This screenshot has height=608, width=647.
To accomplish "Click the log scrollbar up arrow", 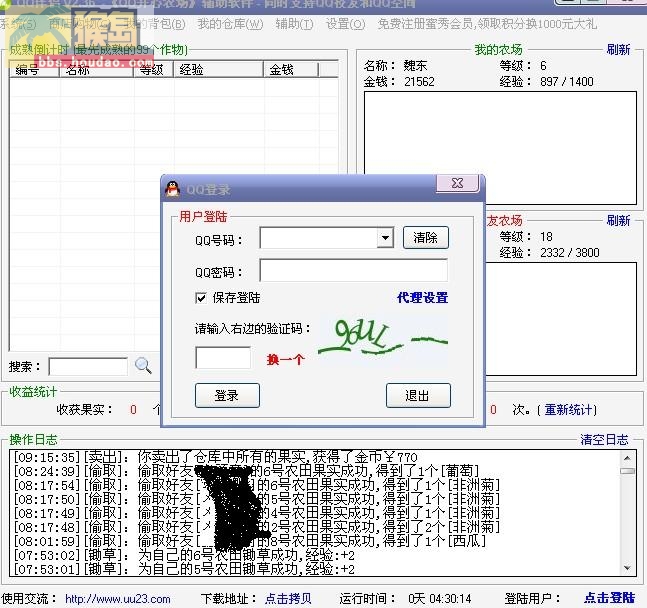I will 627,458.
